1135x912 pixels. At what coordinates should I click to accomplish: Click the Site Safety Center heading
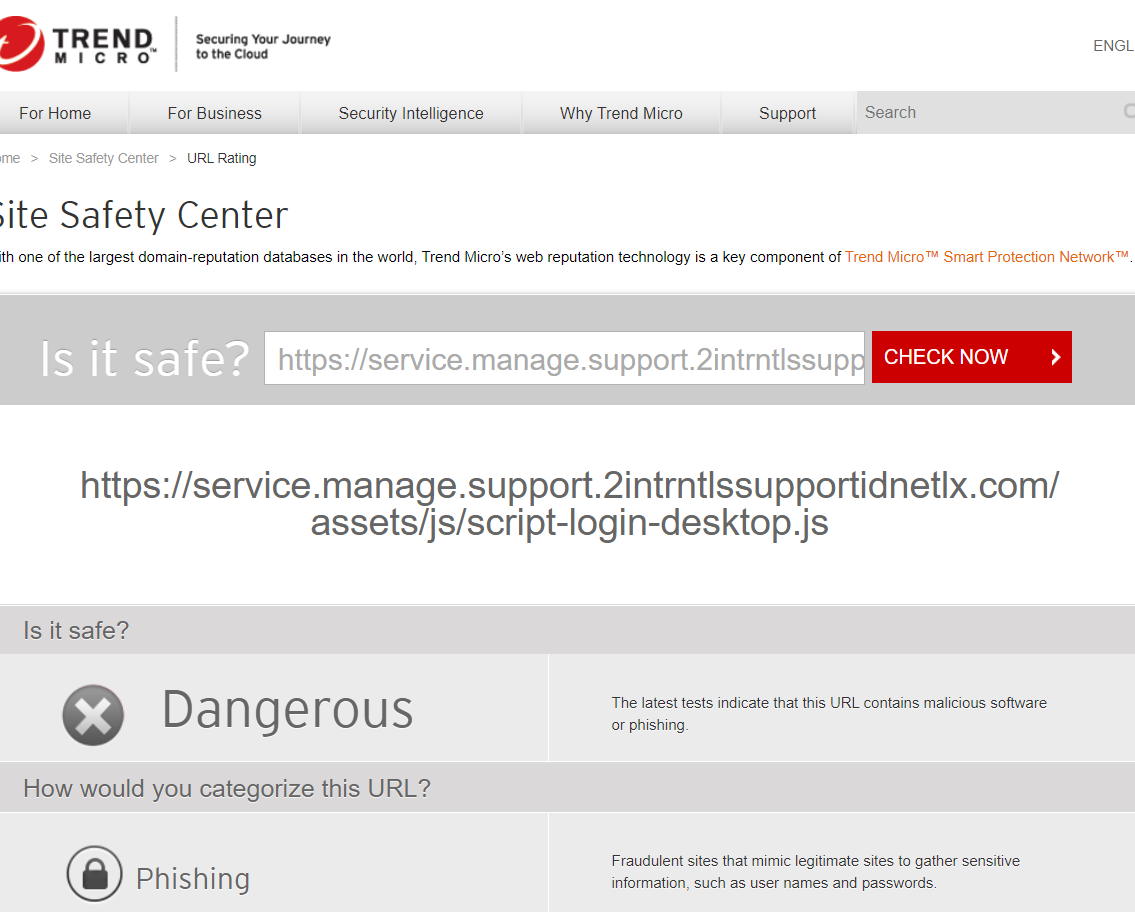tap(144, 215)
